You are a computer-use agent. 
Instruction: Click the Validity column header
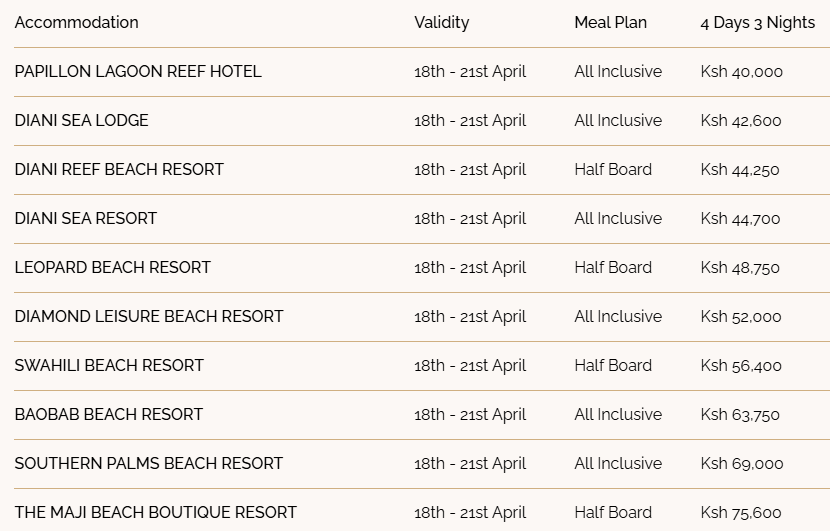pos(441,23)
